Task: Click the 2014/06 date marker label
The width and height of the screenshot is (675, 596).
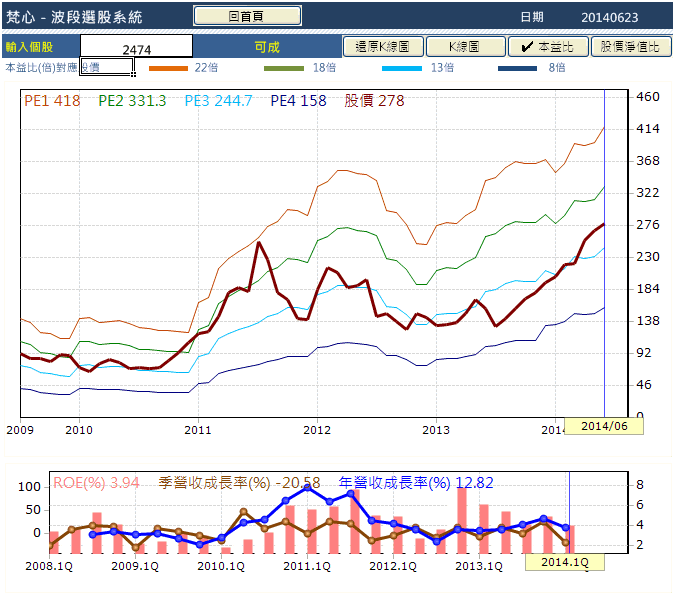Action: coord(604,426)
